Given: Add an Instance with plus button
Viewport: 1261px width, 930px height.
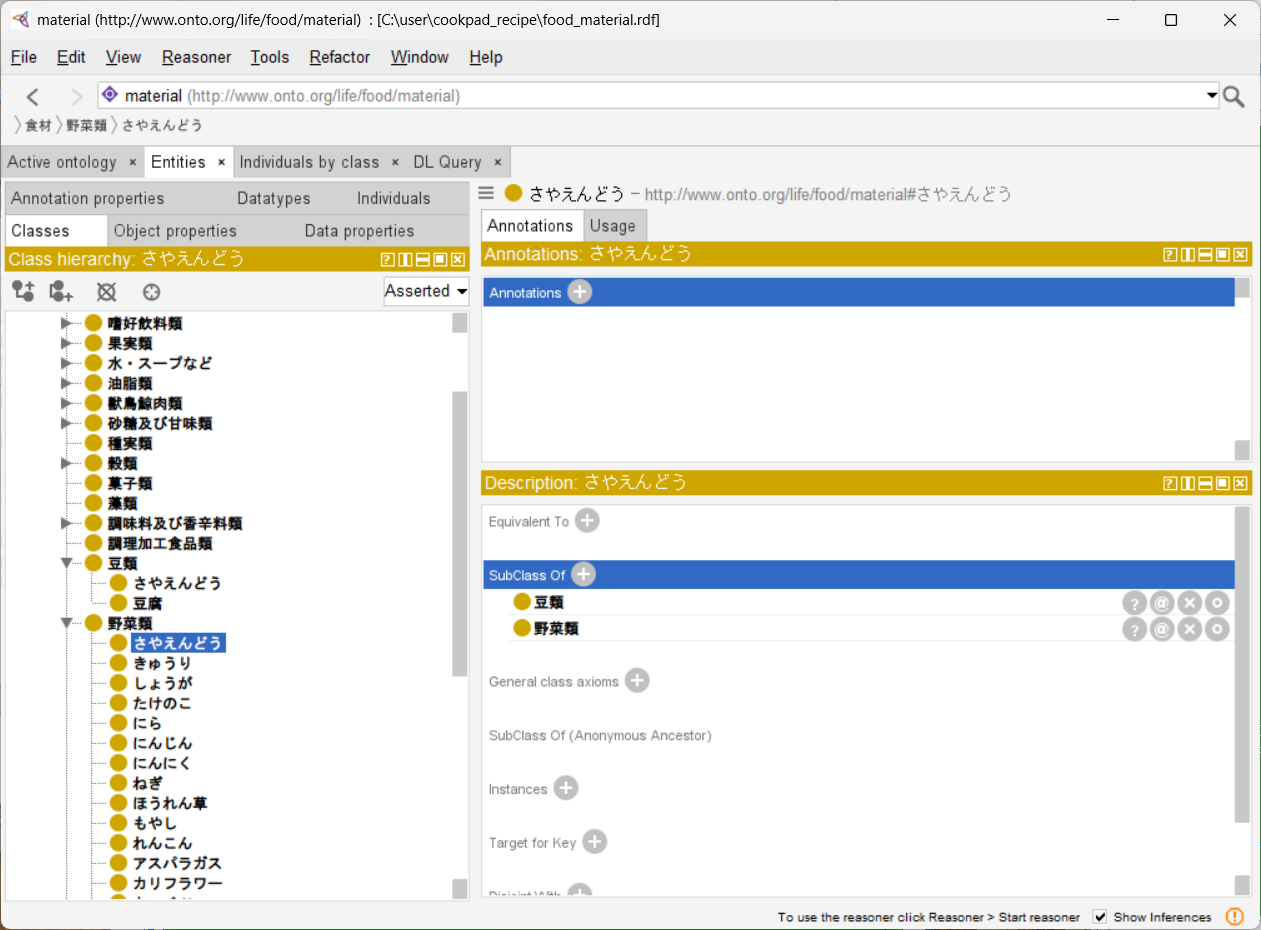Looking at the screenshot, I should 566,789.
